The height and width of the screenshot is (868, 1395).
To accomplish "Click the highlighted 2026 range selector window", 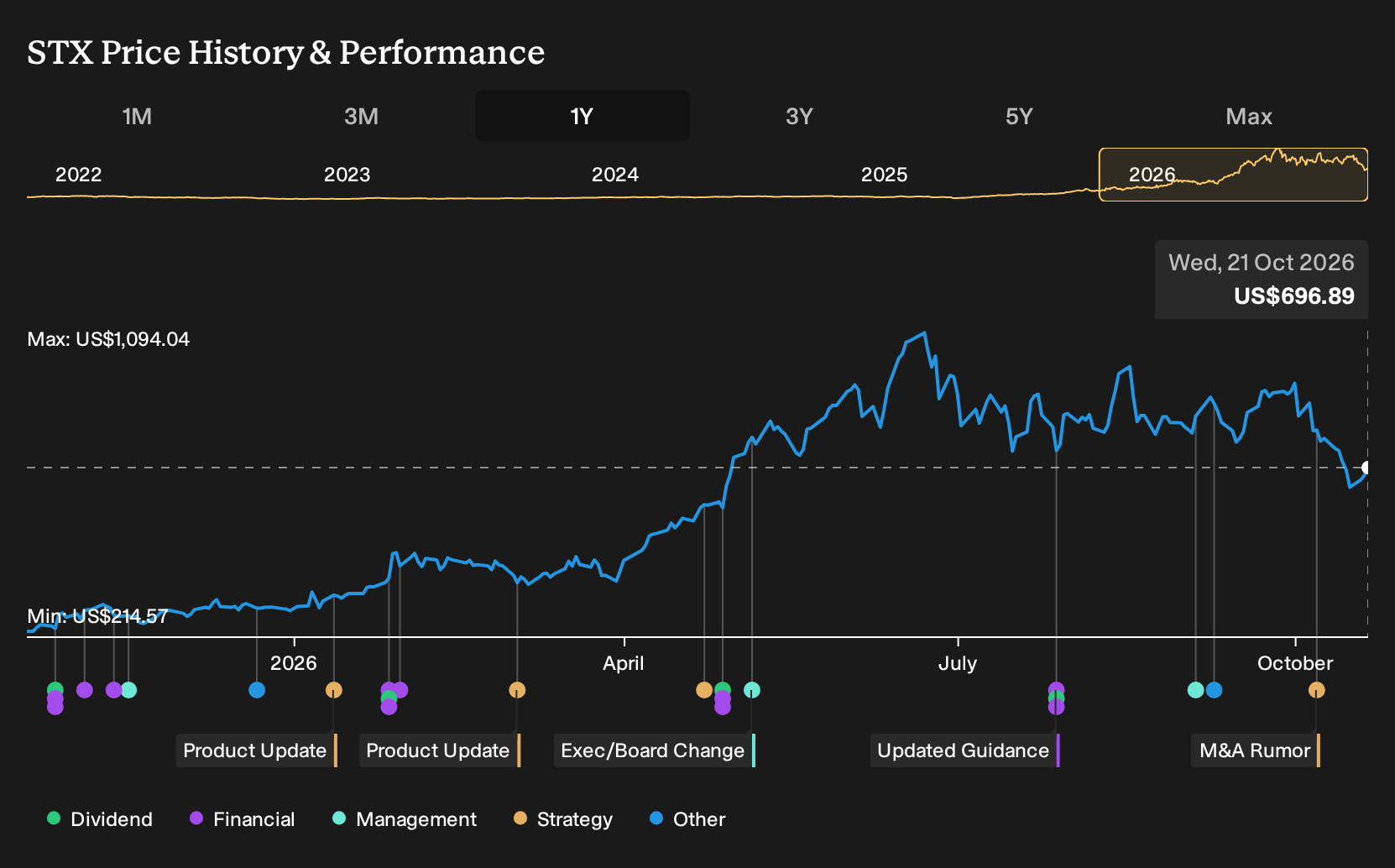I will 1233,175.
